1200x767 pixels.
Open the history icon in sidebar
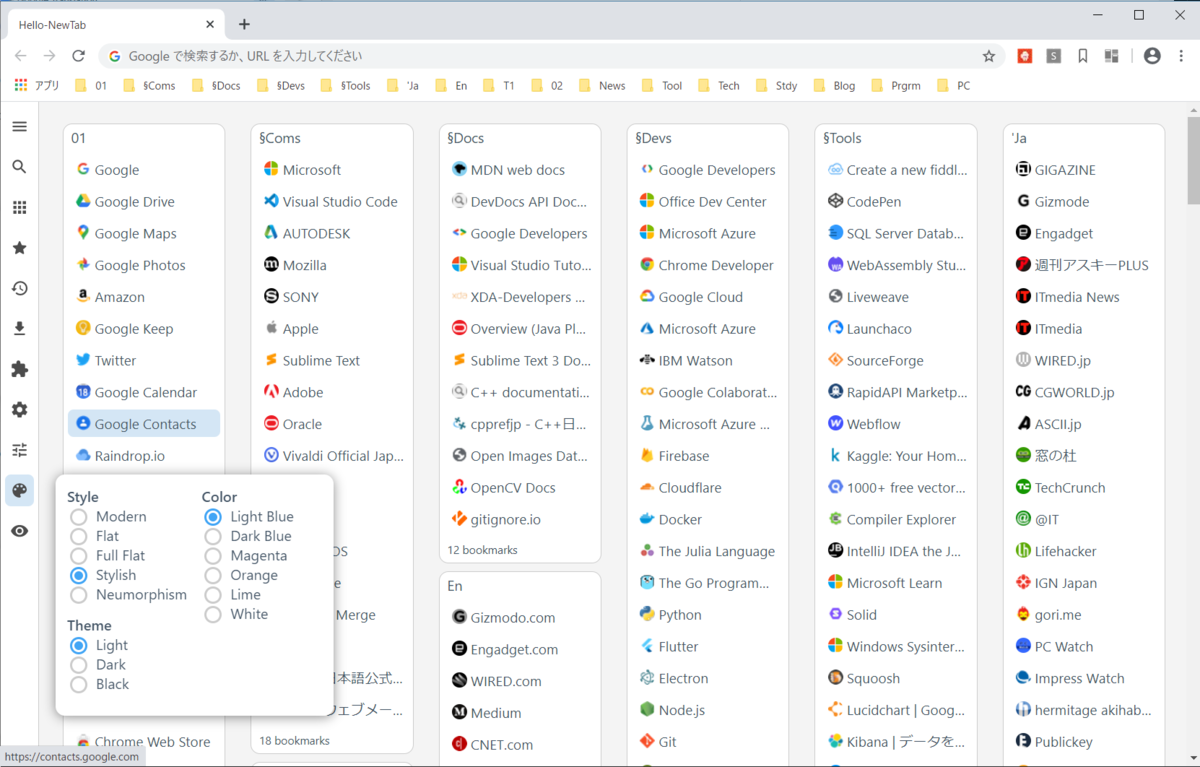19,288
